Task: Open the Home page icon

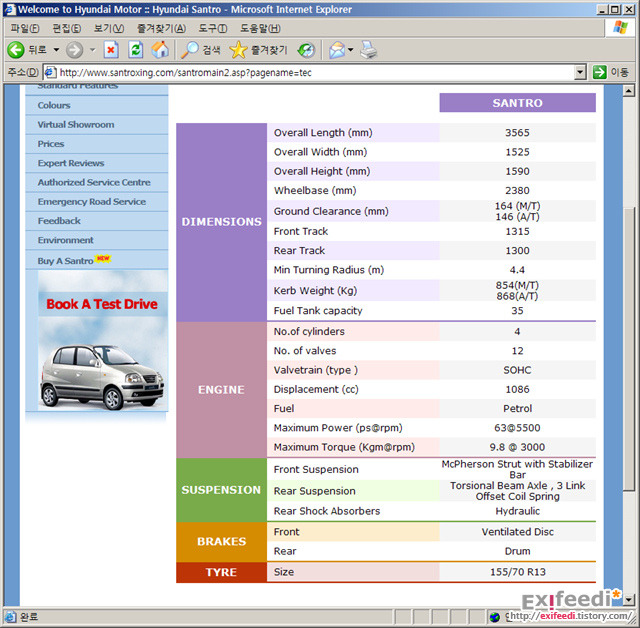Action: tap(160, 50)
